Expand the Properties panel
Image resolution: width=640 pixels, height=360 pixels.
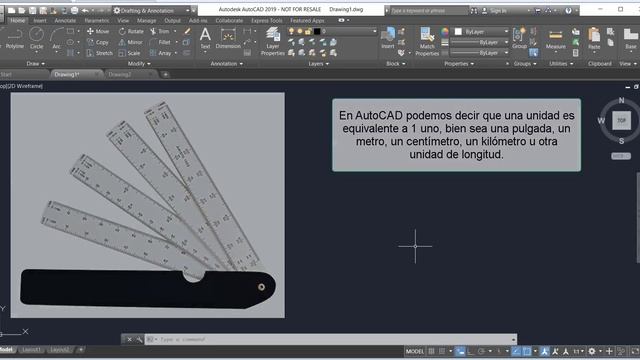pyautogui.click(x=459, y=64)
